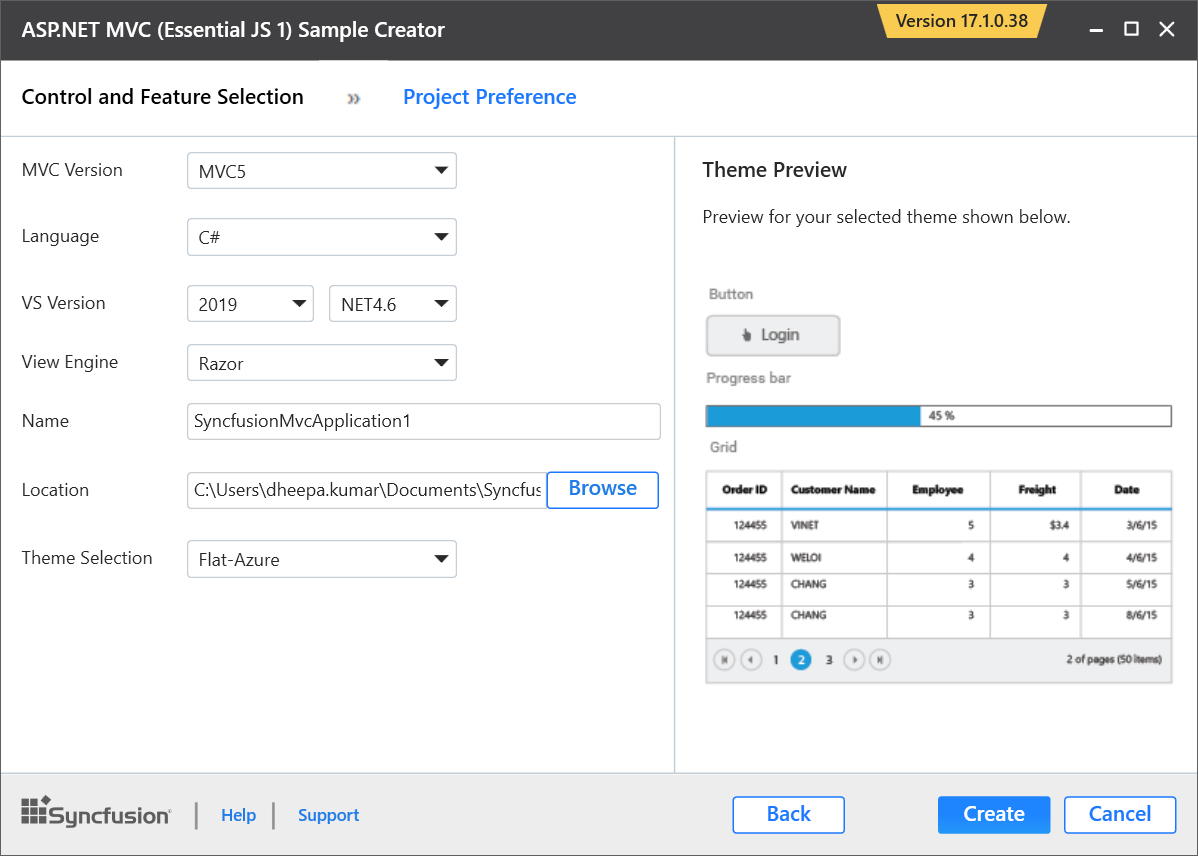Click the double-chevron breadcrumb separator icon
The width and height of the screenshot is (1198, 856).
[x=354, y=98]
